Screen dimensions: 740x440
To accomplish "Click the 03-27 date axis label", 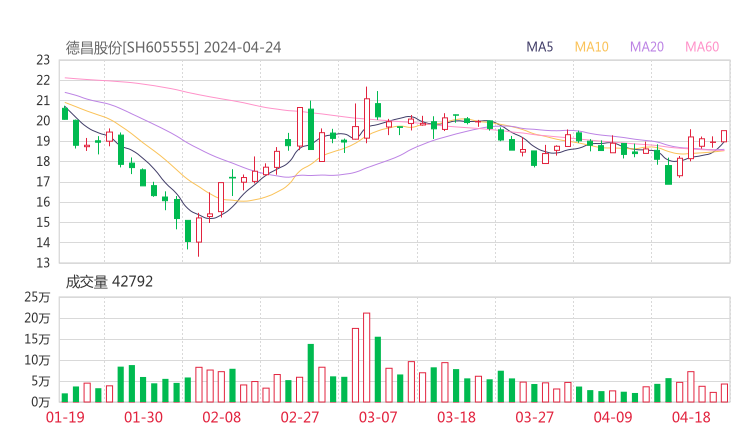I will pos(534,417).
